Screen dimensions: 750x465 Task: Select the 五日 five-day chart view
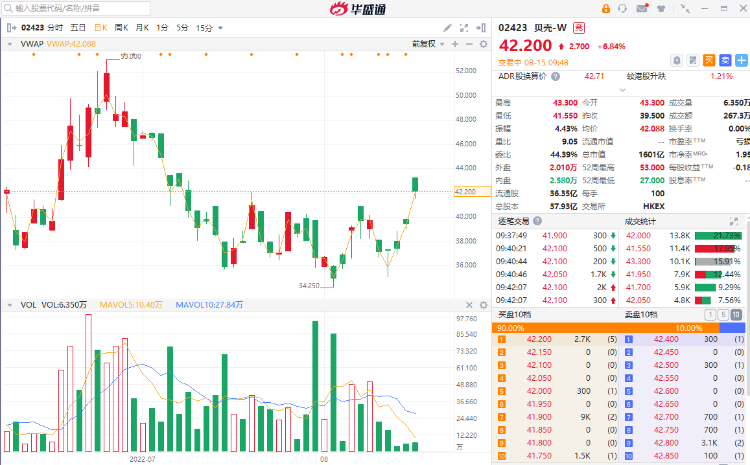[78, 27]
